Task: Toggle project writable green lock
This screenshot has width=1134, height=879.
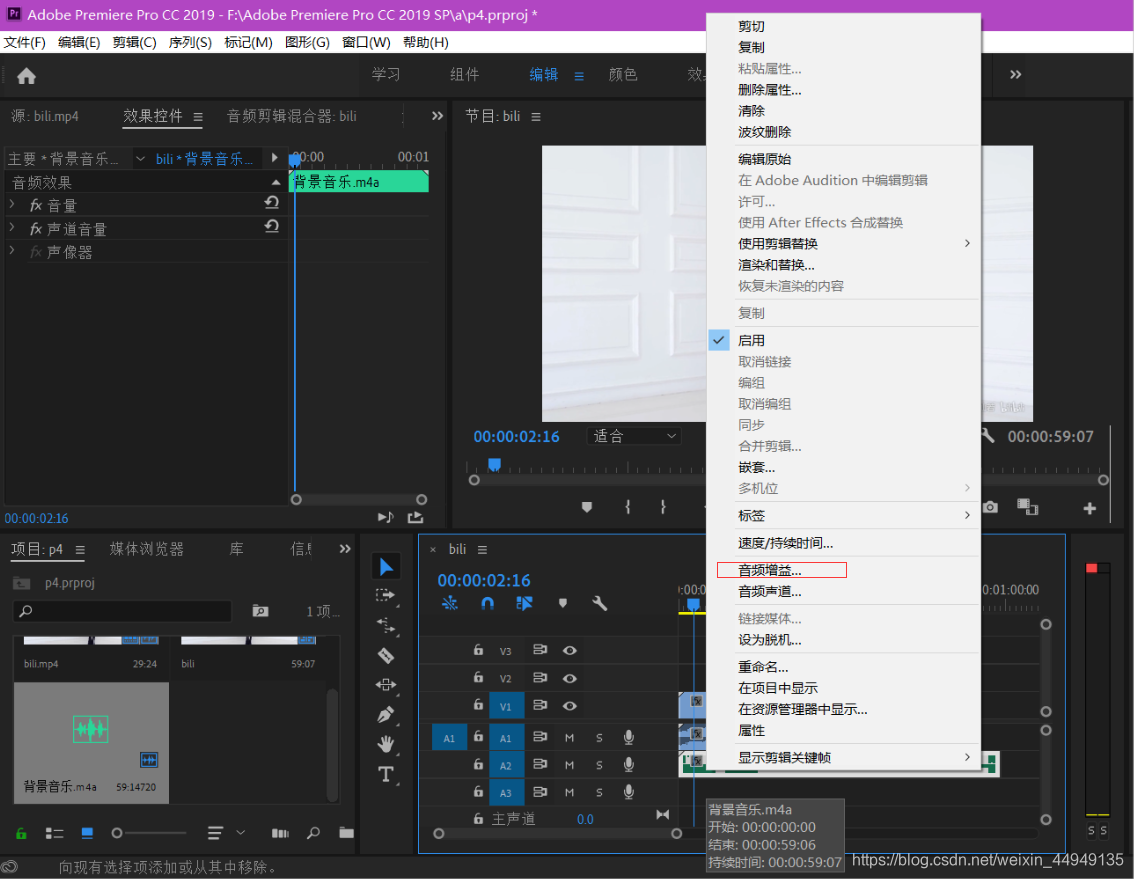Action: (21, 833)
